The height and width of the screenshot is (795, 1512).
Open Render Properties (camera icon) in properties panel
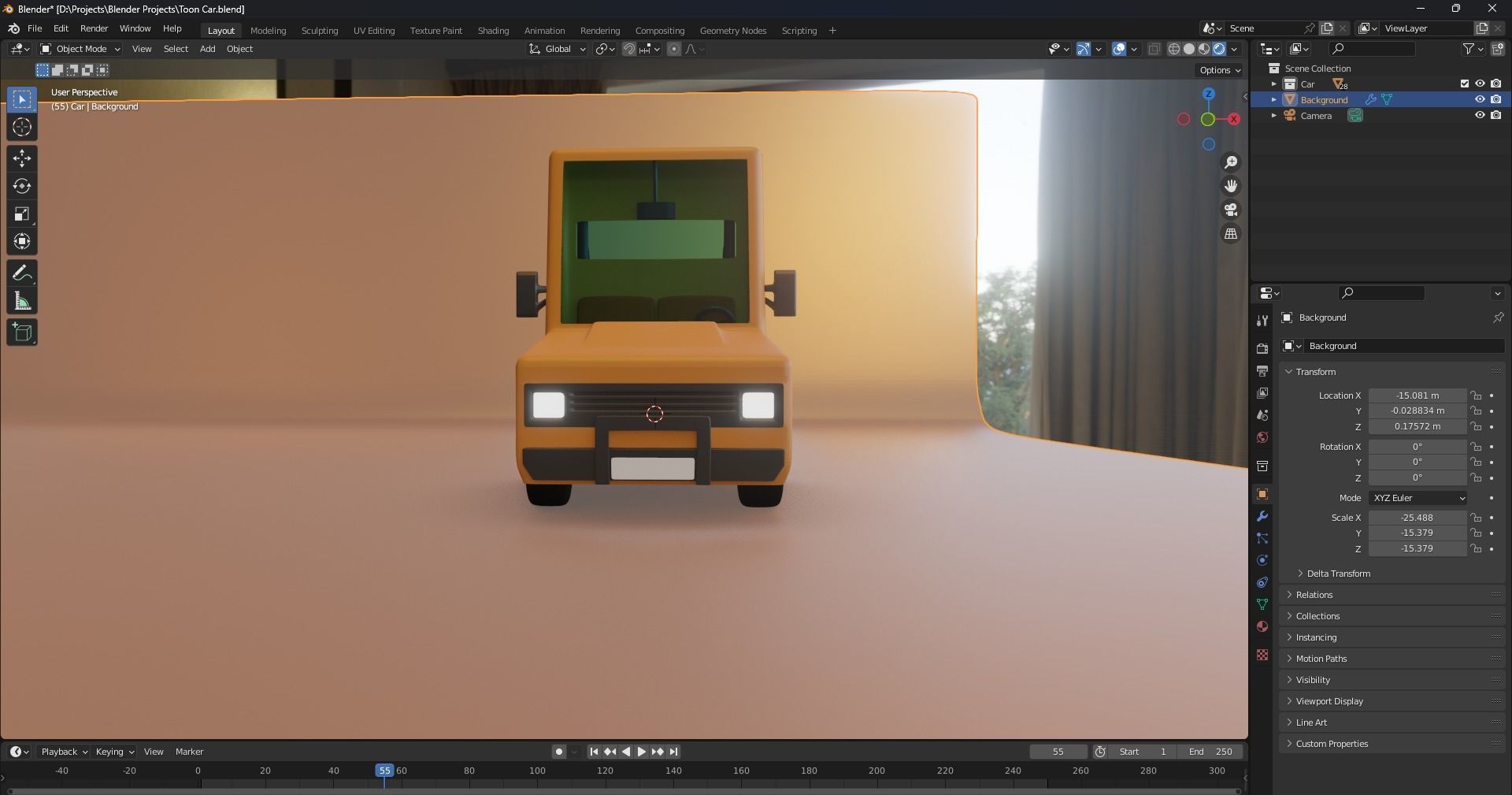tap(1262, 347)
